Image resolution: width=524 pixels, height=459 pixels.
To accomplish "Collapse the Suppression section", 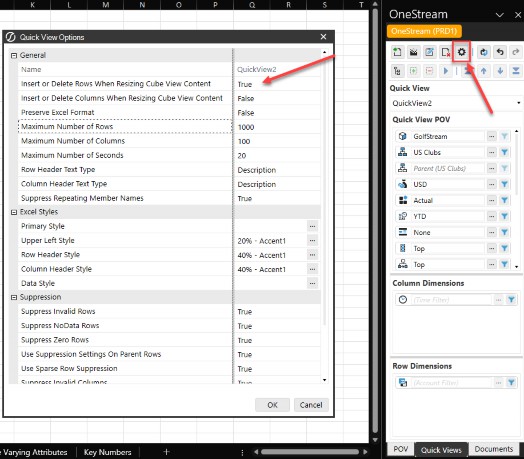I will tap(14, 298).
